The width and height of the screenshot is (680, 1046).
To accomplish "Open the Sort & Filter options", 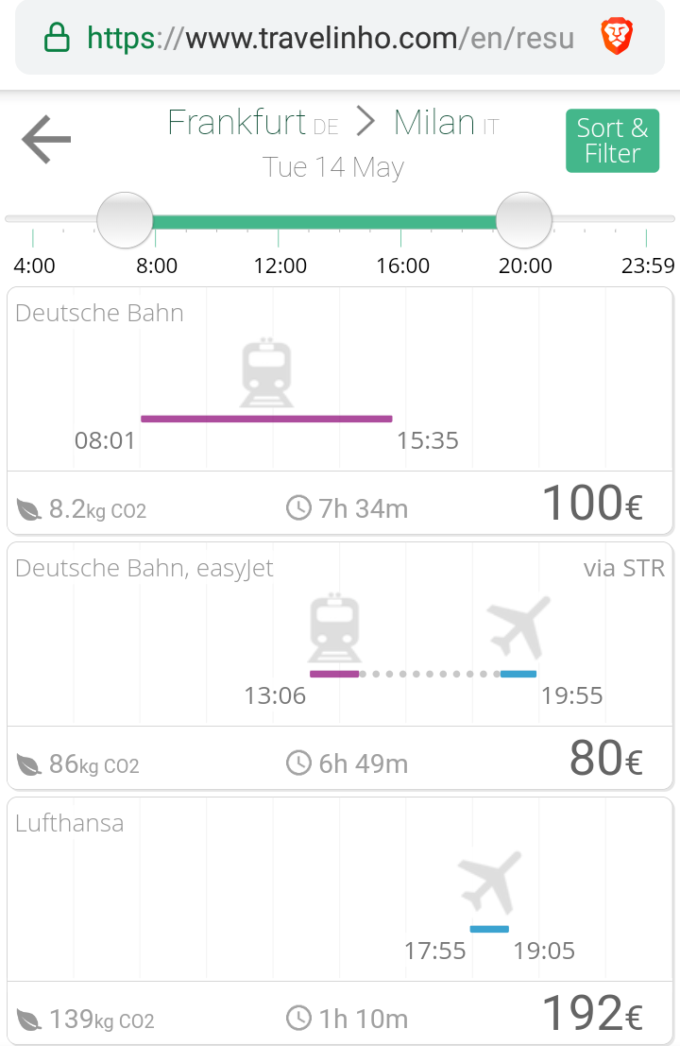I will coord(612,141).
